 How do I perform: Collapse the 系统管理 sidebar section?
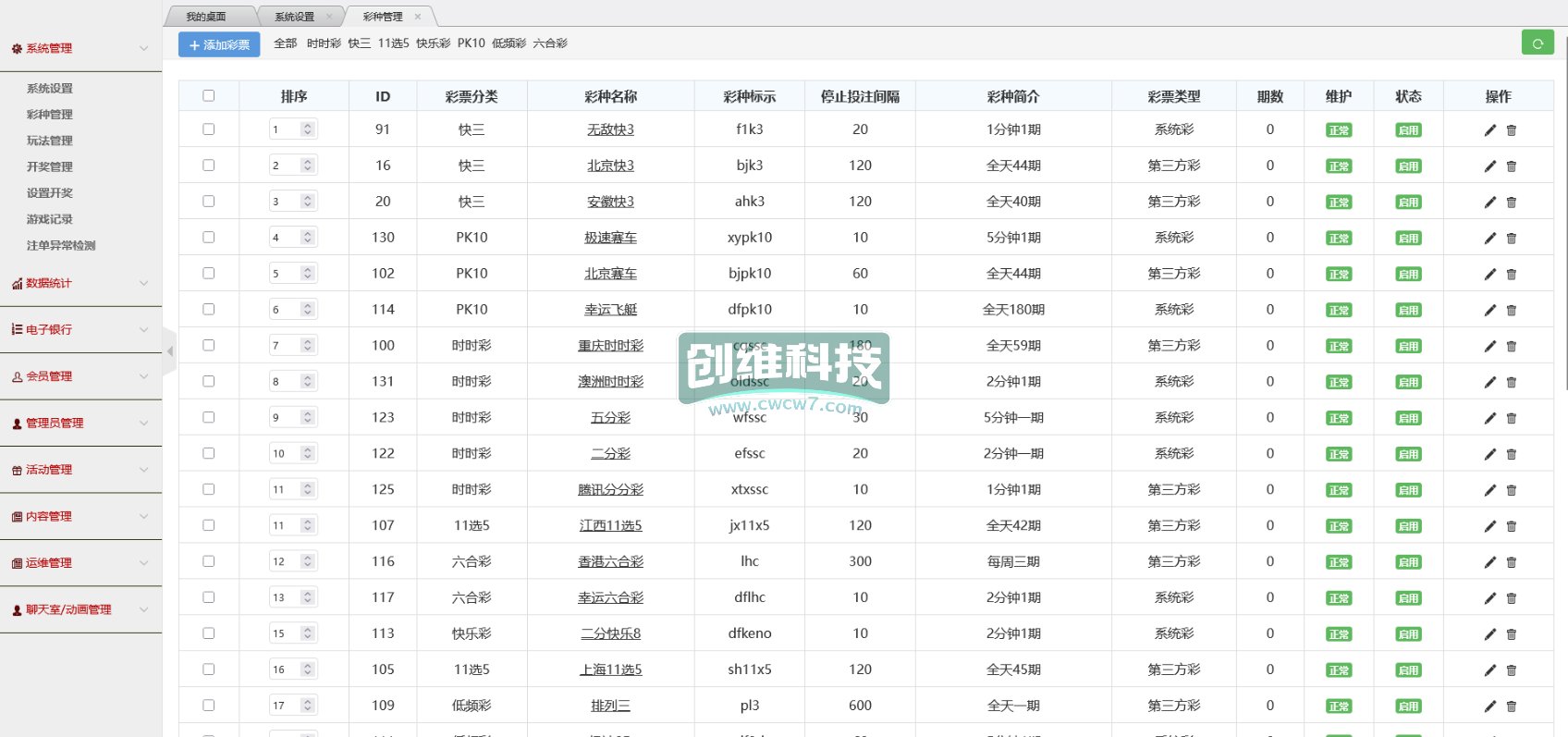pos(80,48)
